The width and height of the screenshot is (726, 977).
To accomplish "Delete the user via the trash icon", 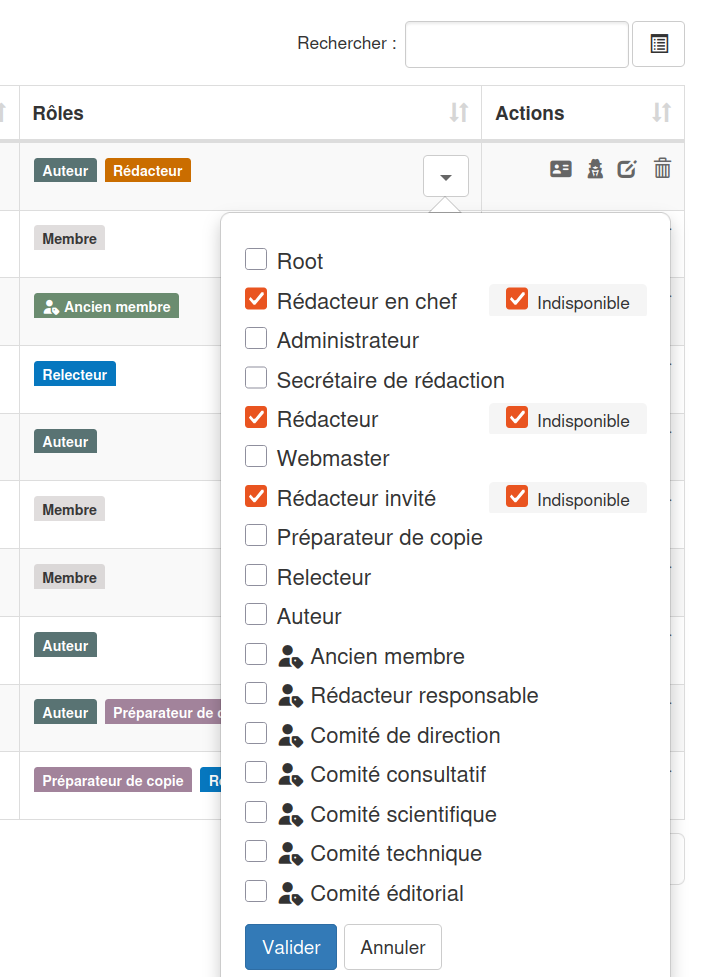I will [662, 169].
